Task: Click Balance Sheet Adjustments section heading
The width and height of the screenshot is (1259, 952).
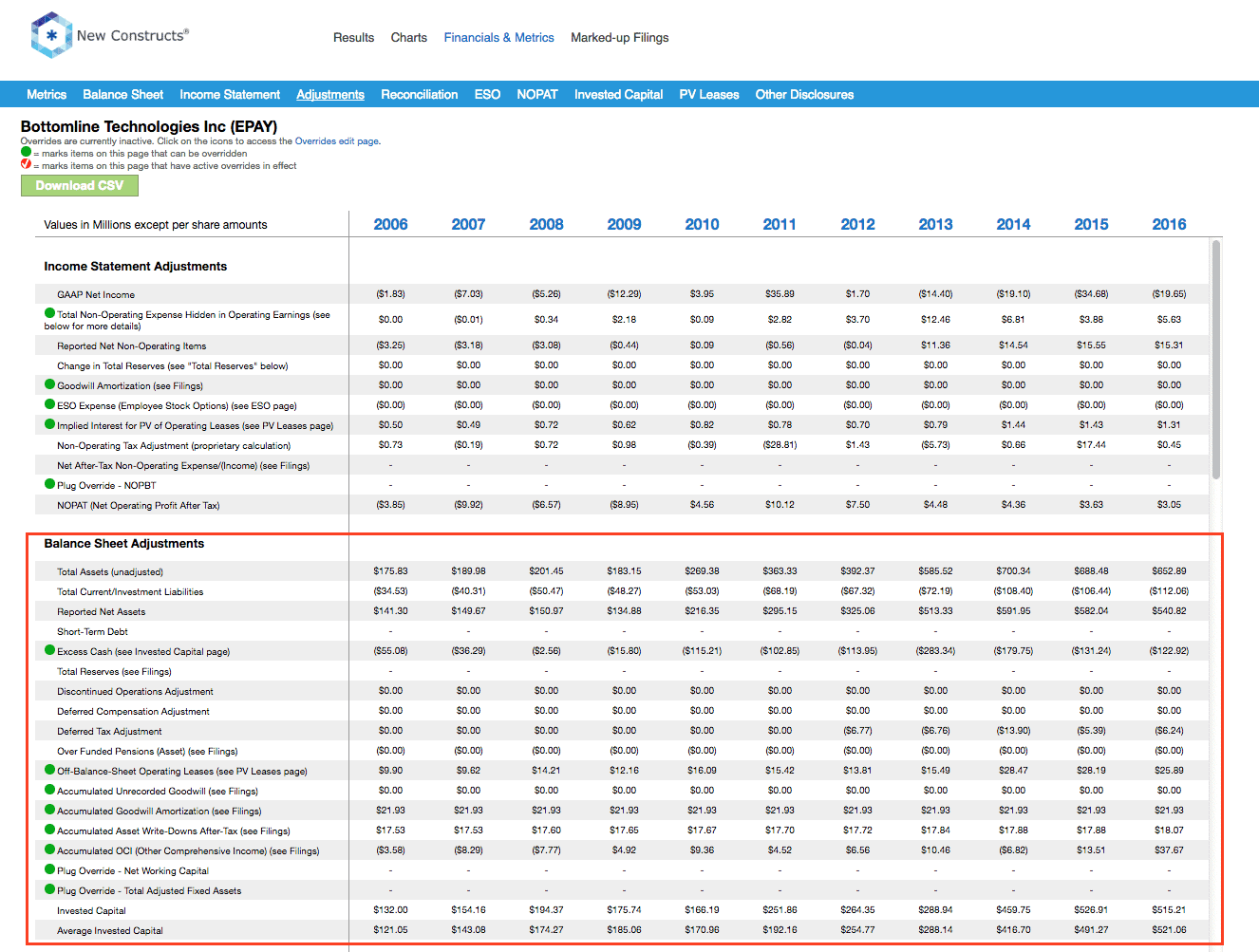Action: (x=124, y=544)
